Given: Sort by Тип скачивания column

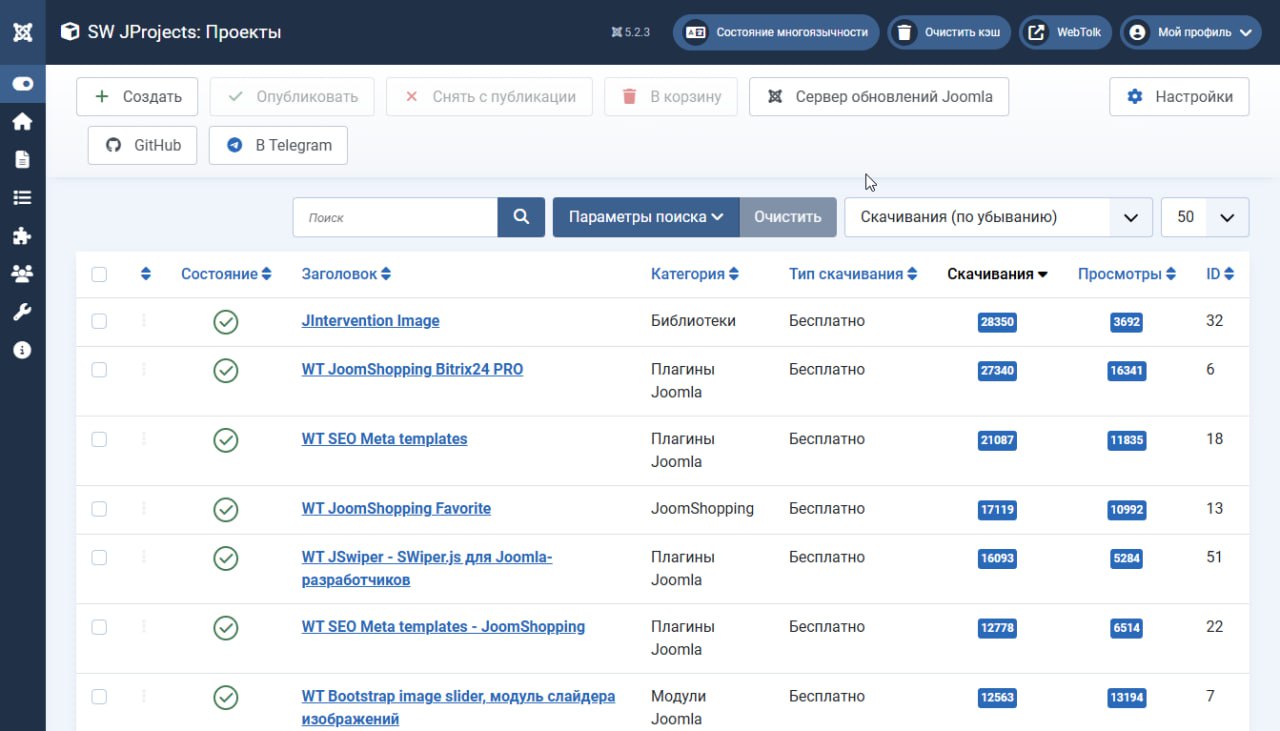Looking at the screenshot, I should (x=853, y=274).
